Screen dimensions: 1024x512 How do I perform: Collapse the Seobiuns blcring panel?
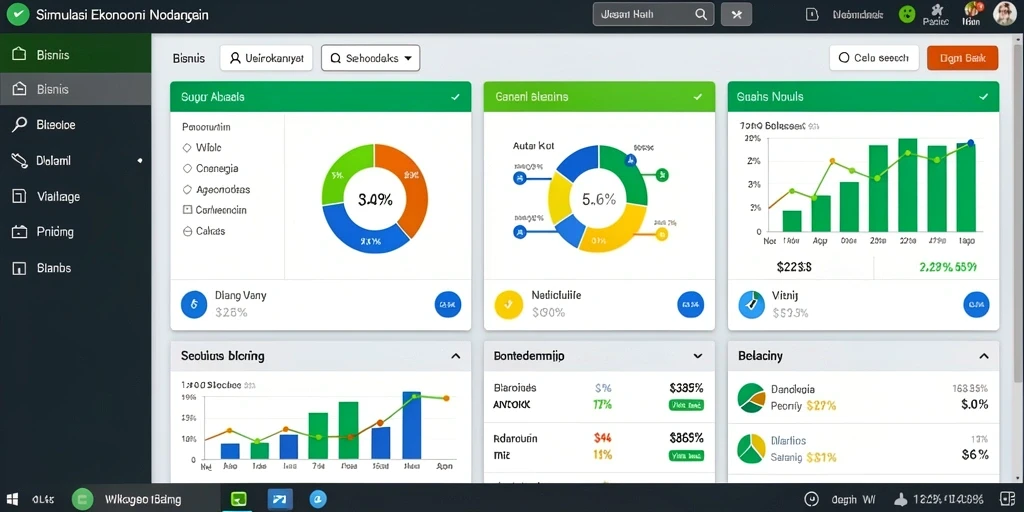pos(456,357)
